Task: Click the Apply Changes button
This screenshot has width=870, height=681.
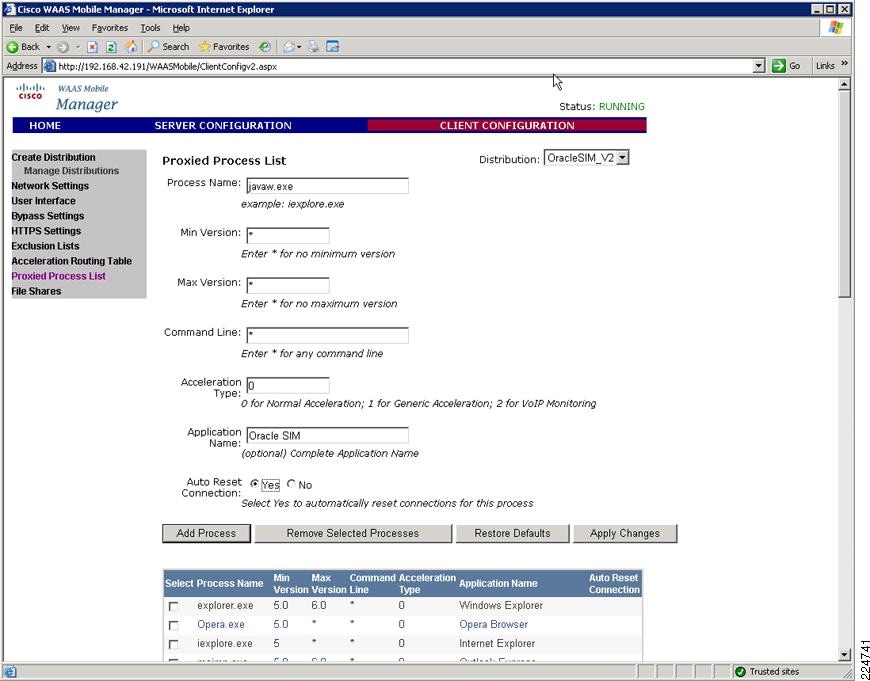Action: point(625,533)
